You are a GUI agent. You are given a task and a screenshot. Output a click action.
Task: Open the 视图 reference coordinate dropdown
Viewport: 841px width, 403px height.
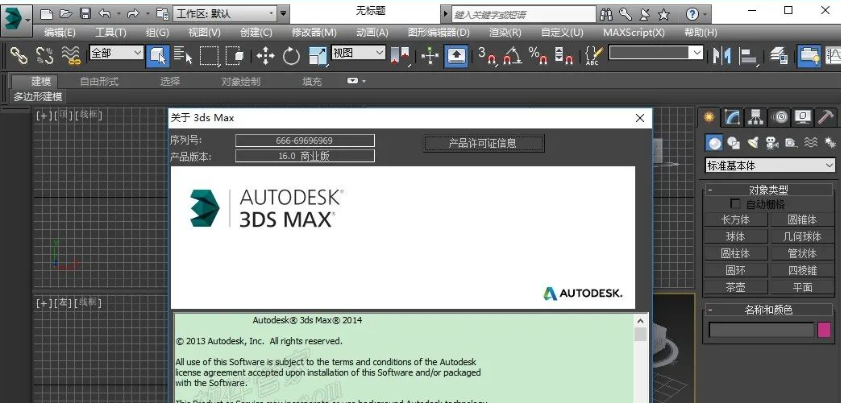click(358, 53)
